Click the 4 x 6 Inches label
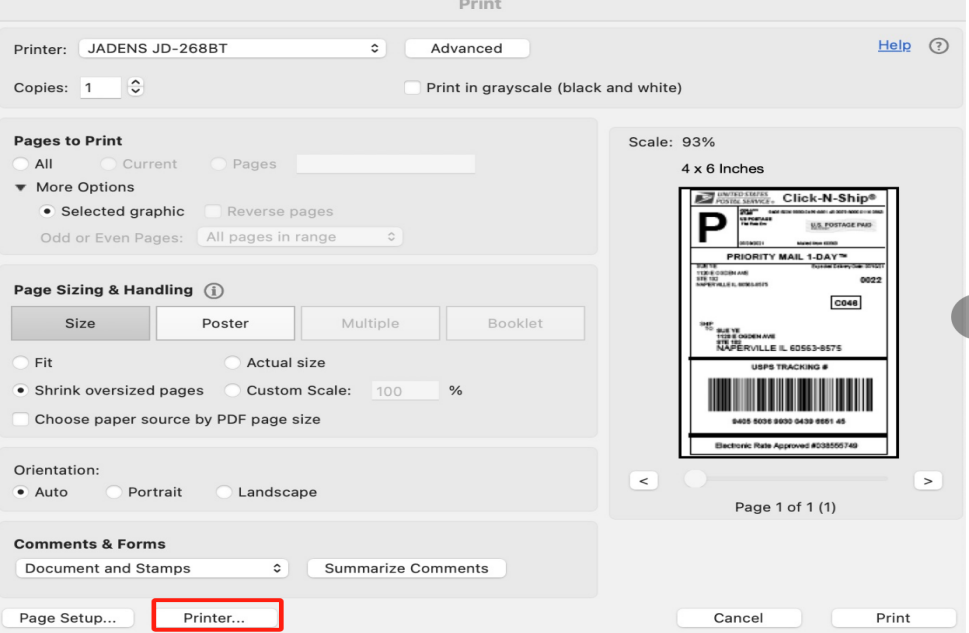The width and height of the screenshot is (969, 633). coord(722,169)
